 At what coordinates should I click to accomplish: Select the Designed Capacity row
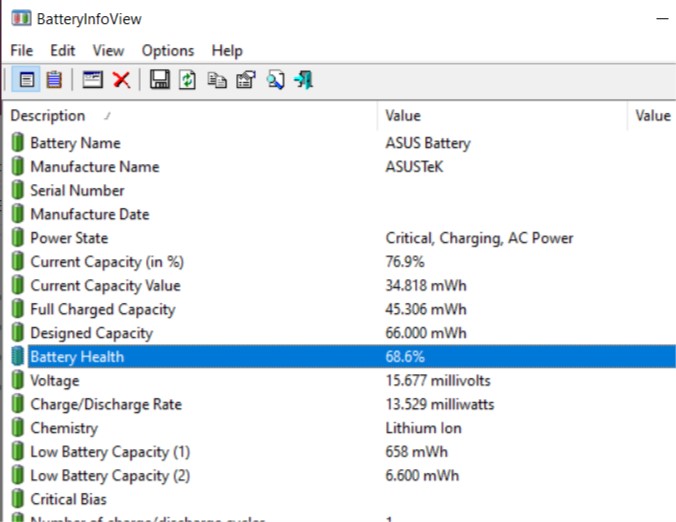(91, 333)
